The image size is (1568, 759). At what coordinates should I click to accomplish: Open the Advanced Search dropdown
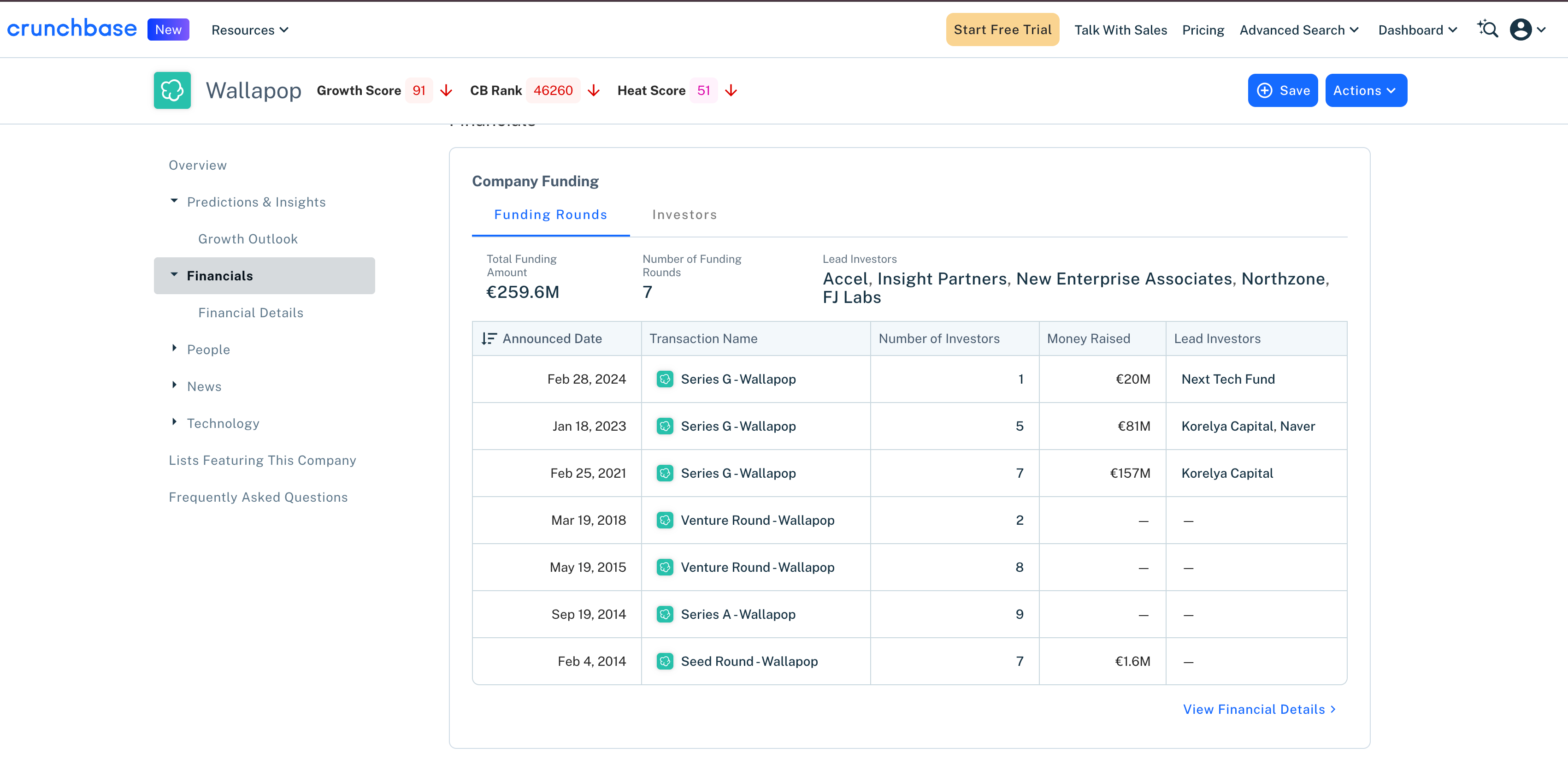tap(1298, 30)
